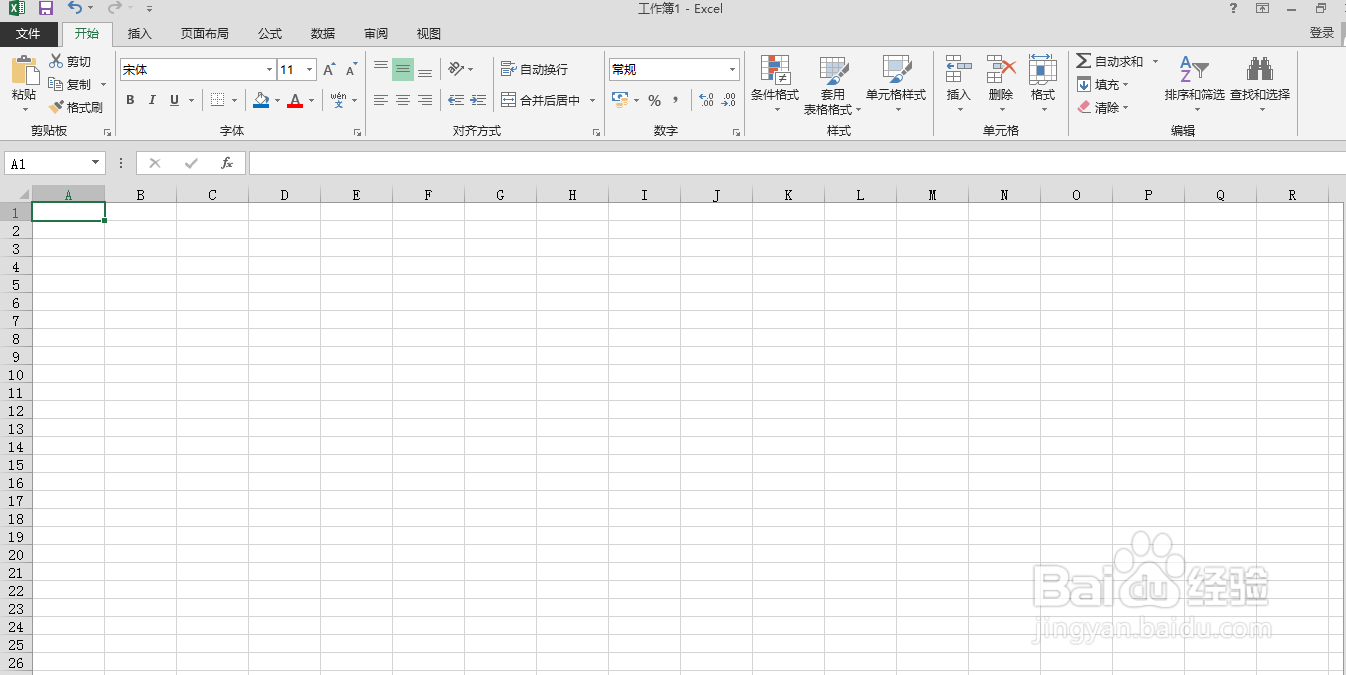Screen dimensions: 1346x675
Task: Expand the Number Format dropdown showing 常规
Action: pyautogui.click(x=733, y=69)
